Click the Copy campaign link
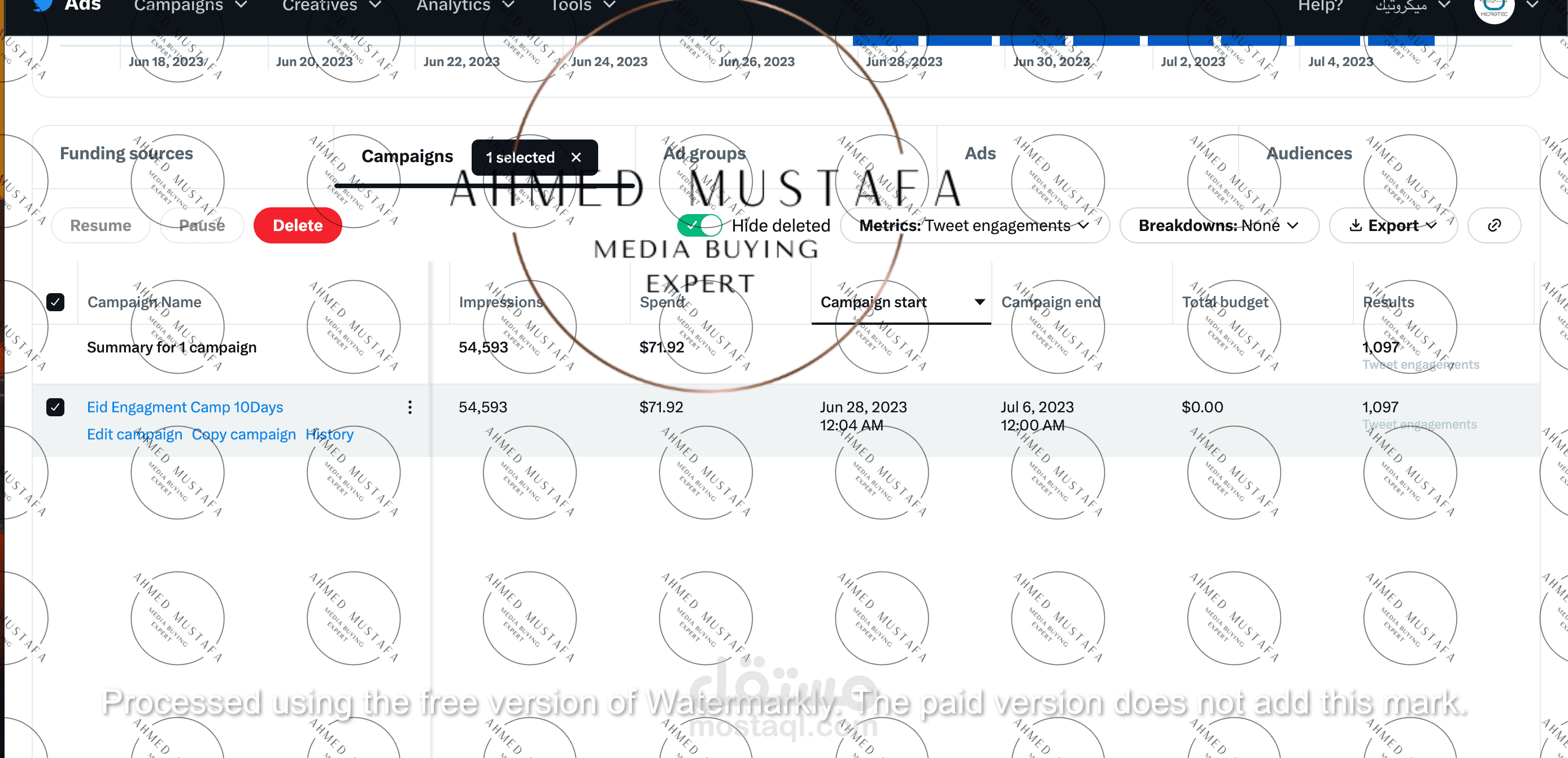The width and height of the screenshot is (1568, 758). [x=243, y=434]
